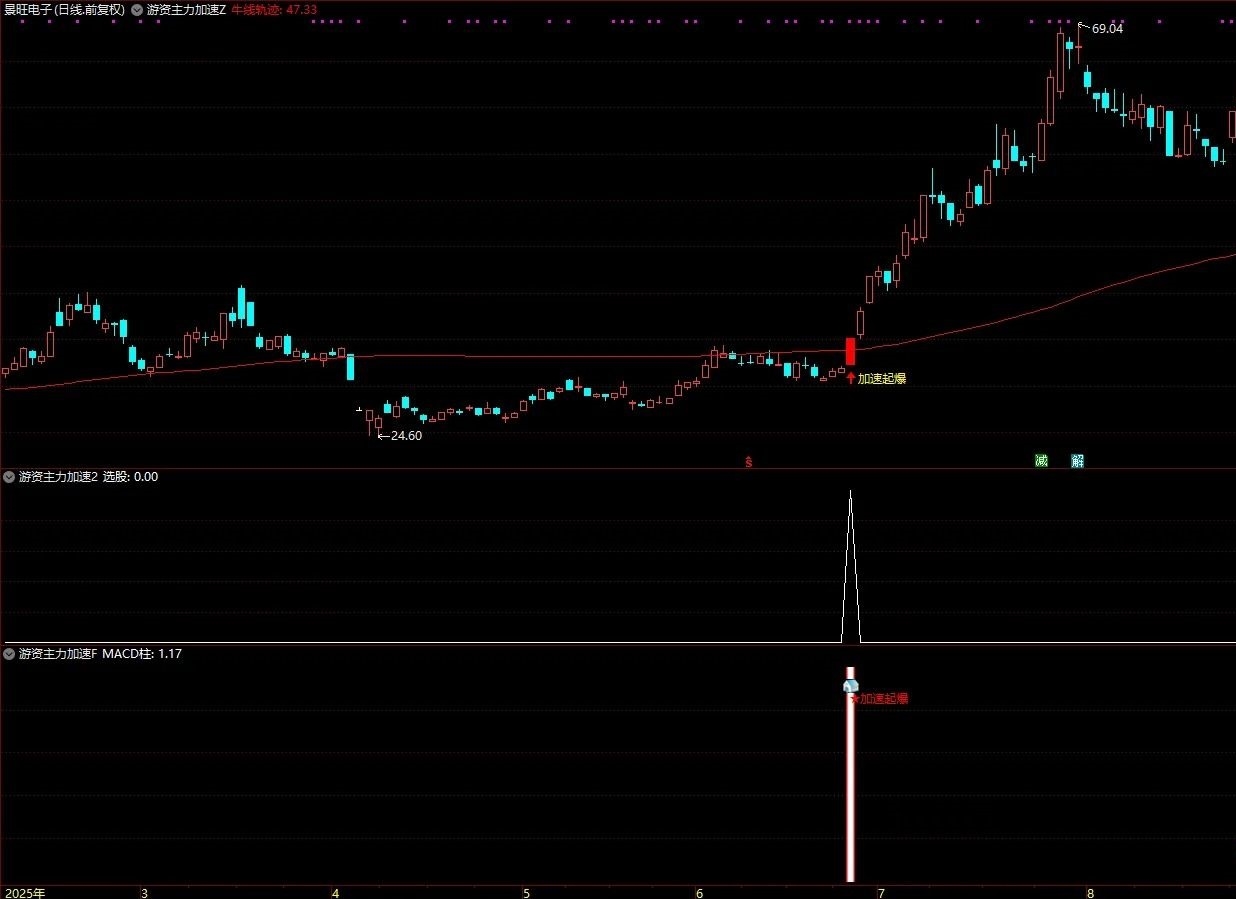Click month 5 on the time axis

(x=526, y=892)
